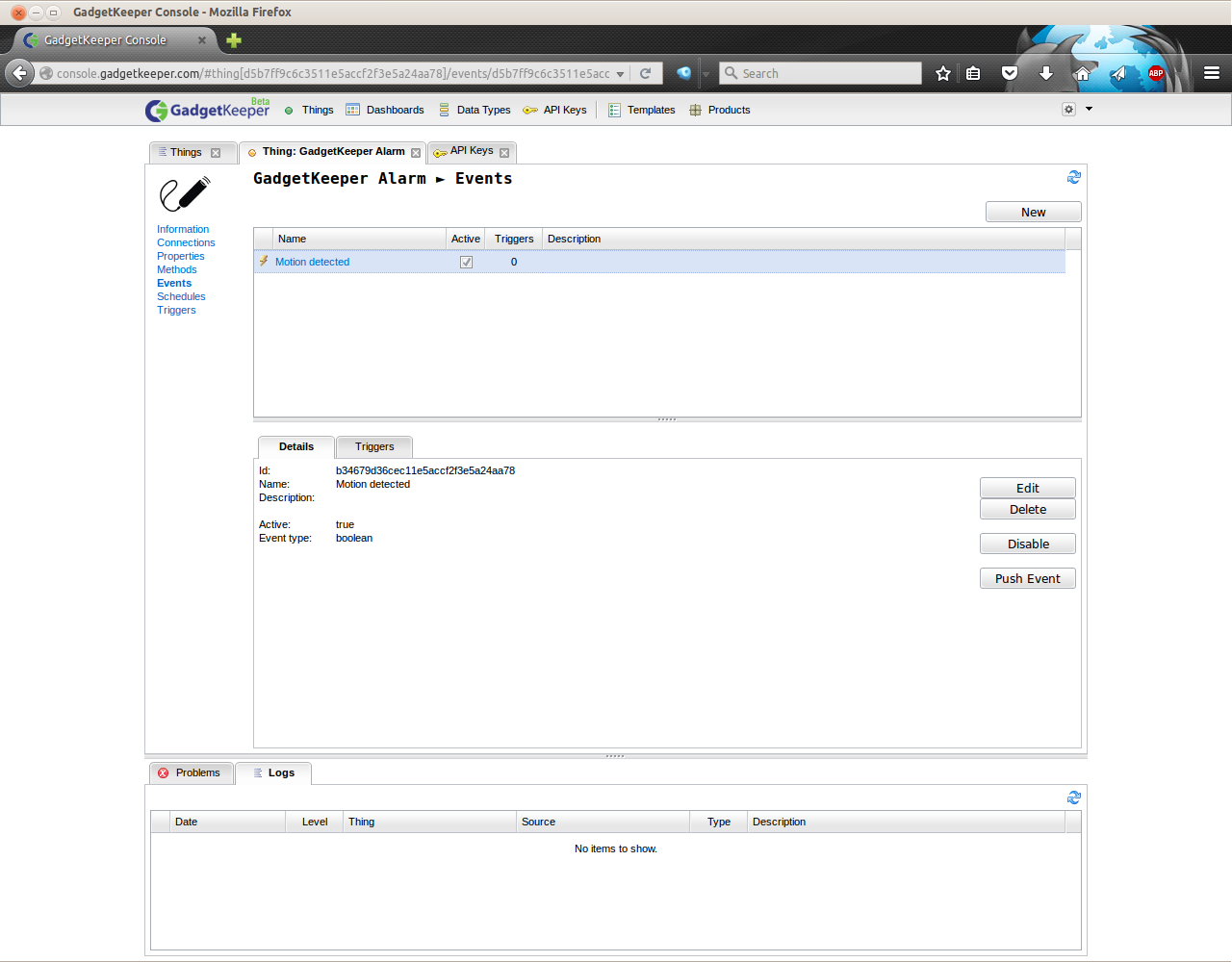
Task: Click the Delete button
Action: 1028,509
